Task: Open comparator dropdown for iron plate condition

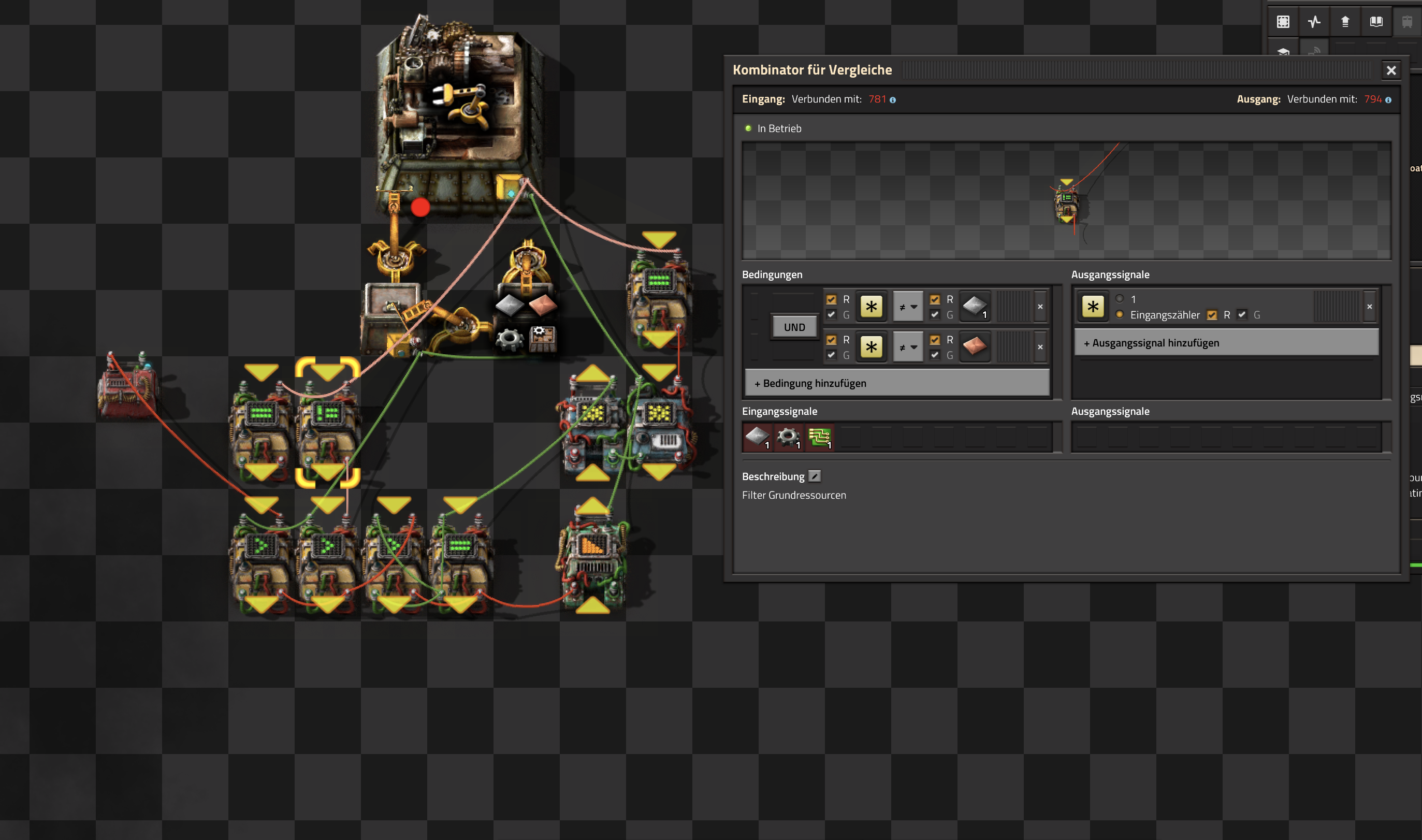Action: 908,307
